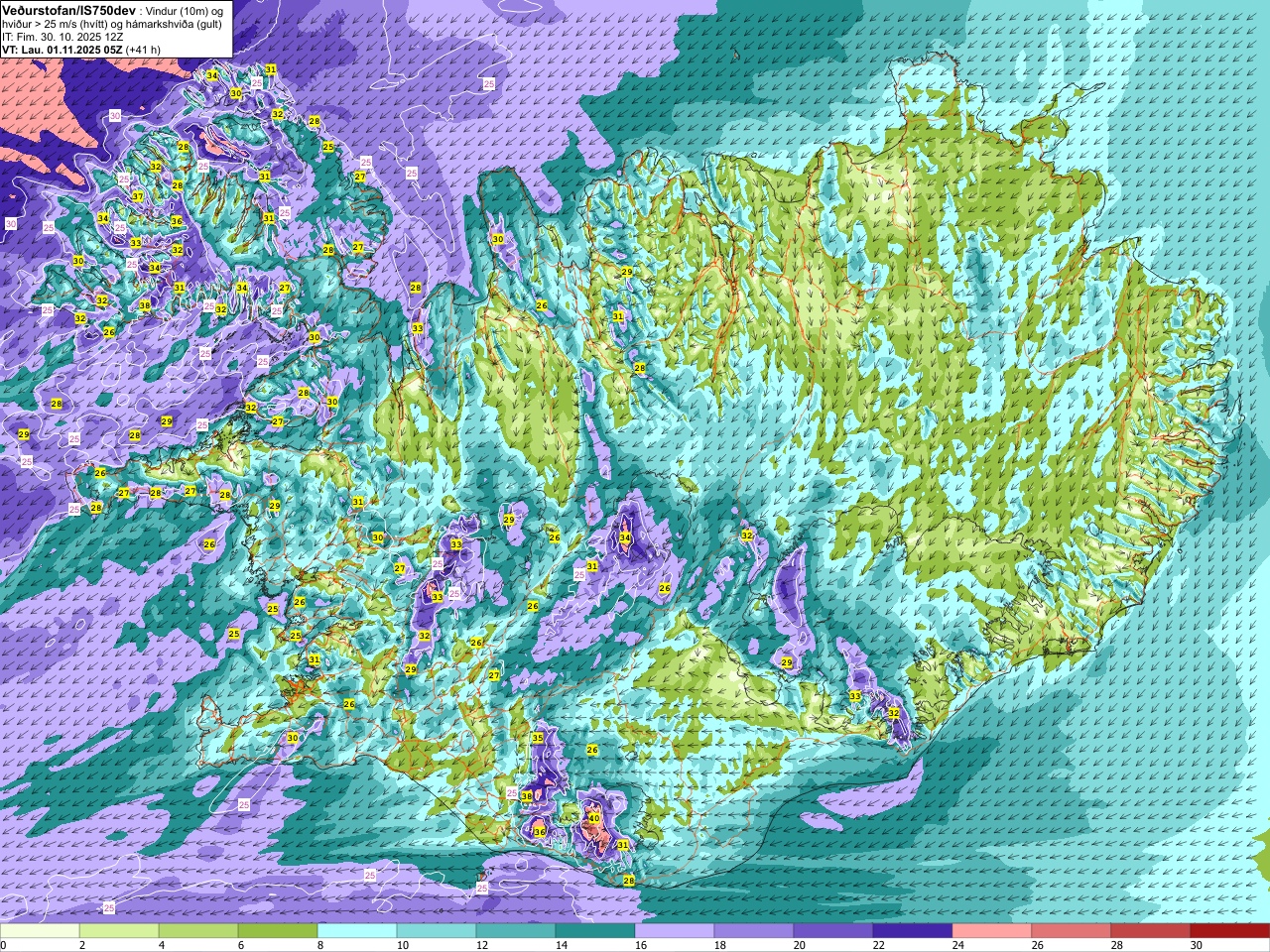
Task: Click the 28–30 m/s red legend swatch
Action: tap(1151, 931)
